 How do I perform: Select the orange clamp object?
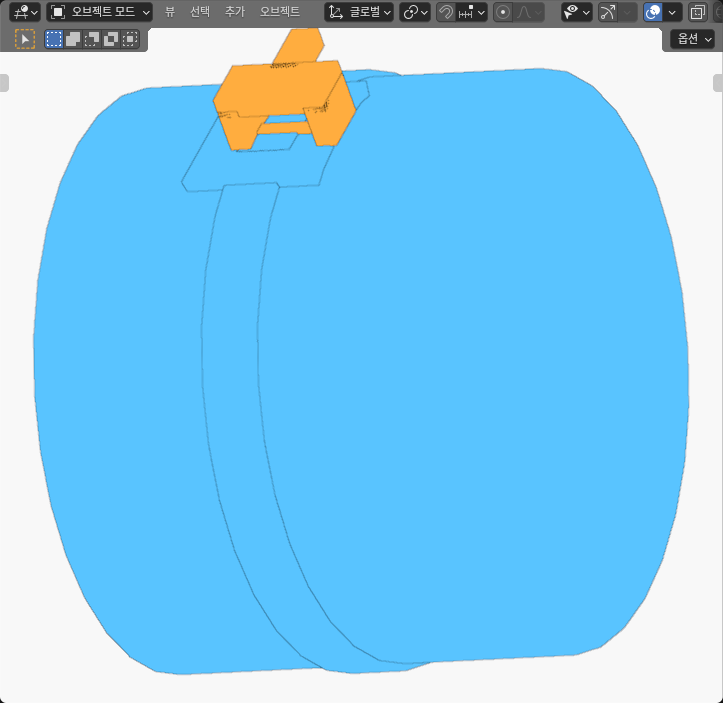tap(281, 88)
